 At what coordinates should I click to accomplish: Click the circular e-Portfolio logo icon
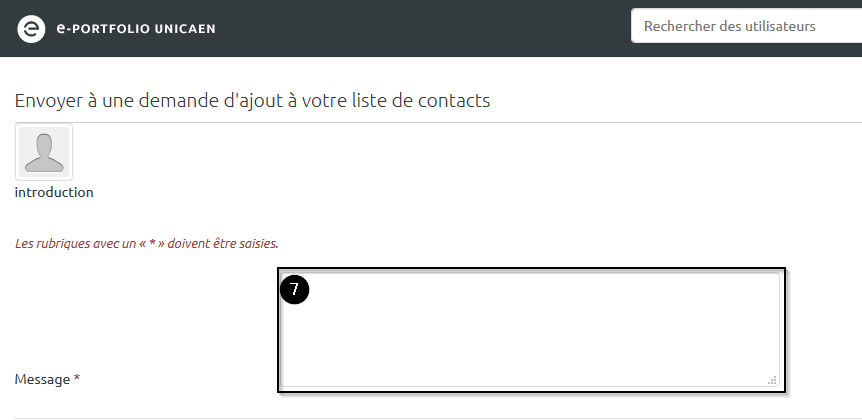pos(31,28)
